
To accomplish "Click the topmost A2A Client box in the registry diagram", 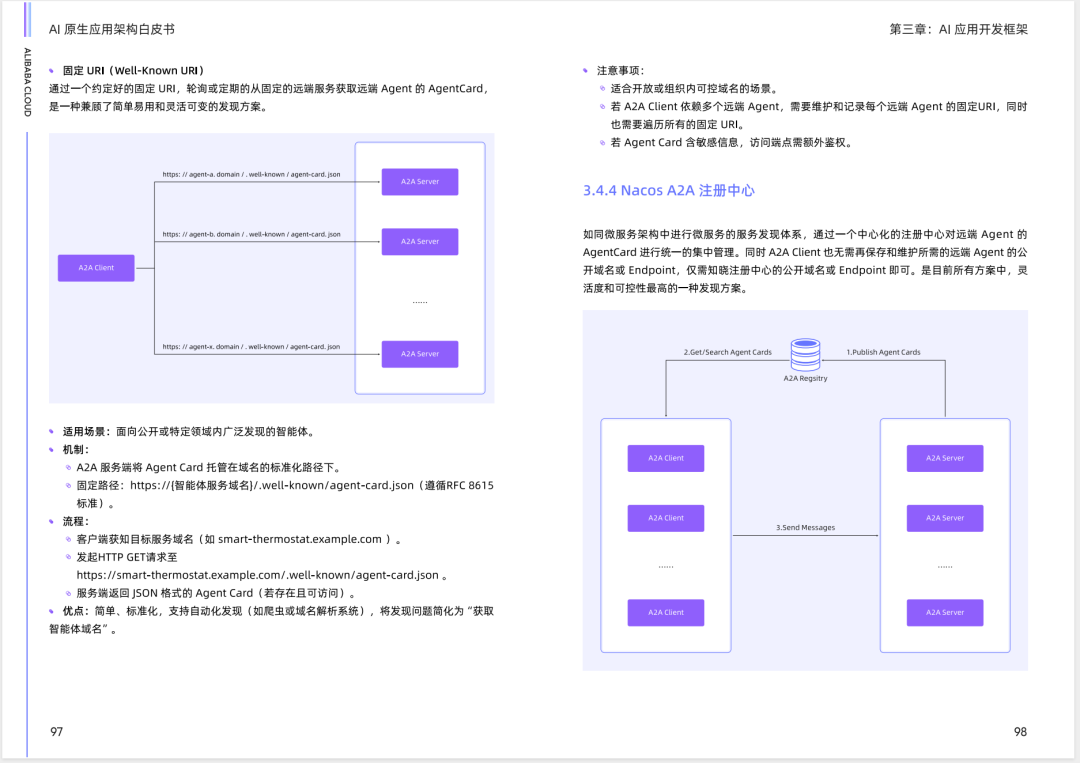I will tap(665, 458).
